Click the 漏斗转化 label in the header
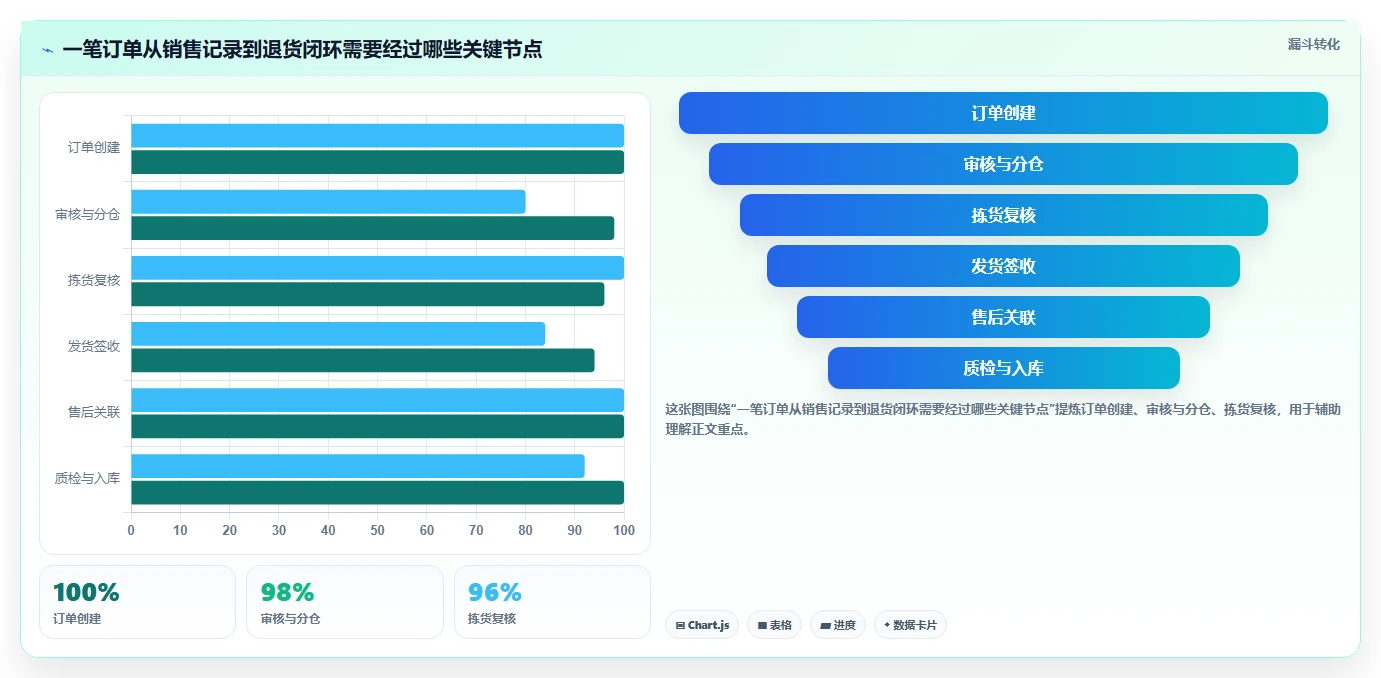1381x678 pixels. pos(1313,44)
